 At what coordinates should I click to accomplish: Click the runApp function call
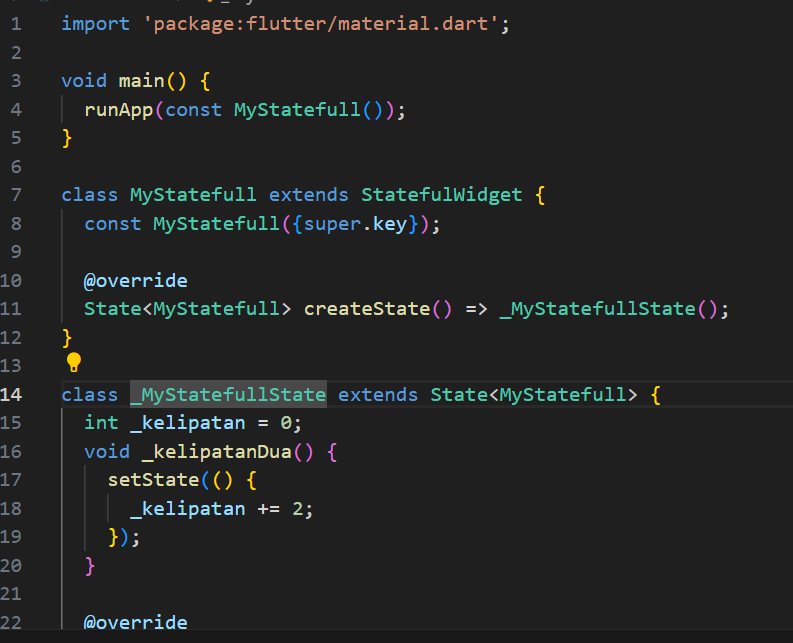[118, 109]
